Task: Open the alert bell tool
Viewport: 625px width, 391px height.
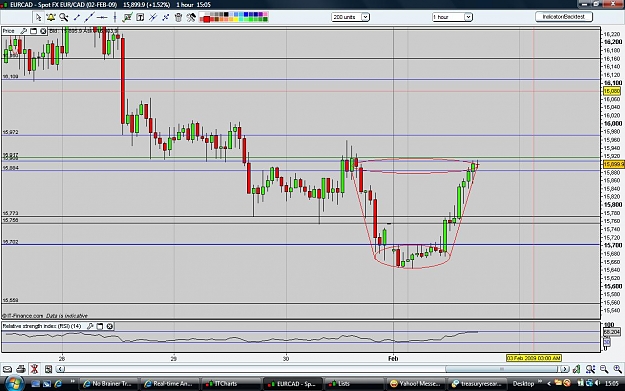Action: tap(51, 17)
